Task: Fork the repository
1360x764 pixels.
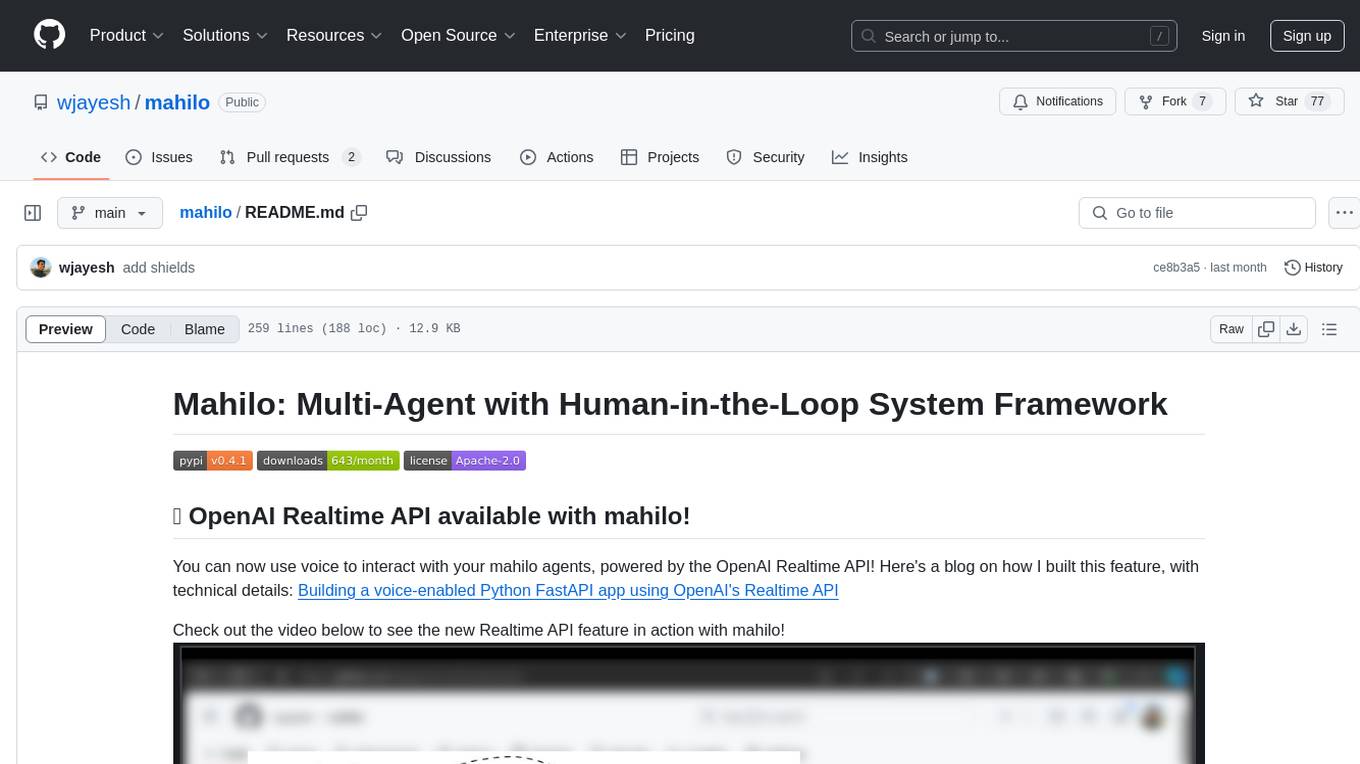Action: 1175,102
